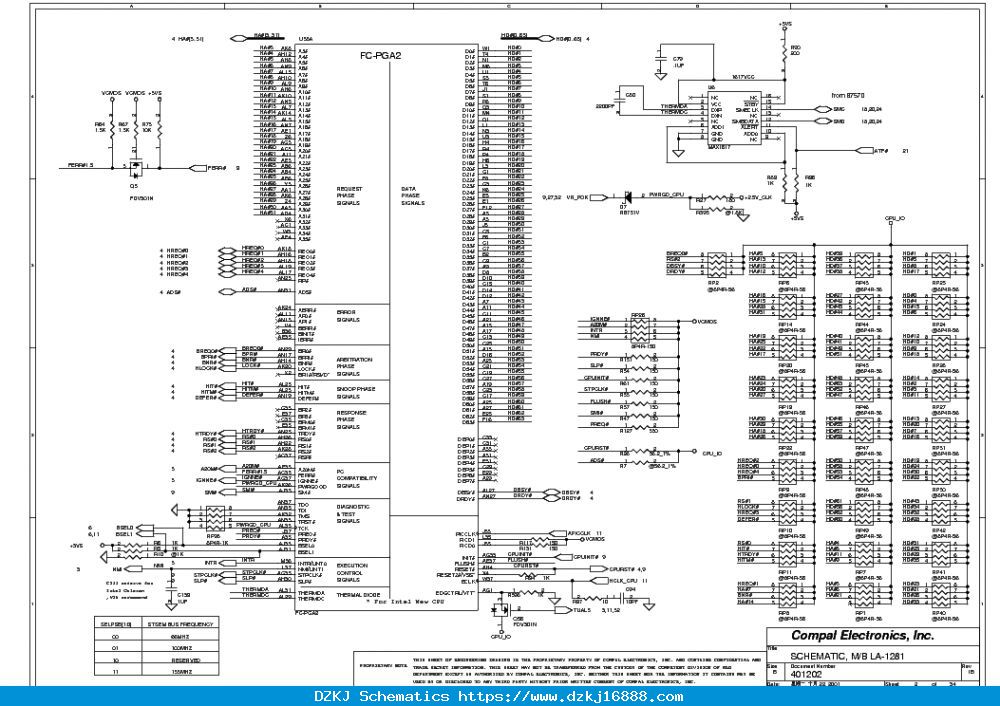Select the DATA PHASE SIGNALS label
The width and height of the screenshot is (1000, 706).
413,196
